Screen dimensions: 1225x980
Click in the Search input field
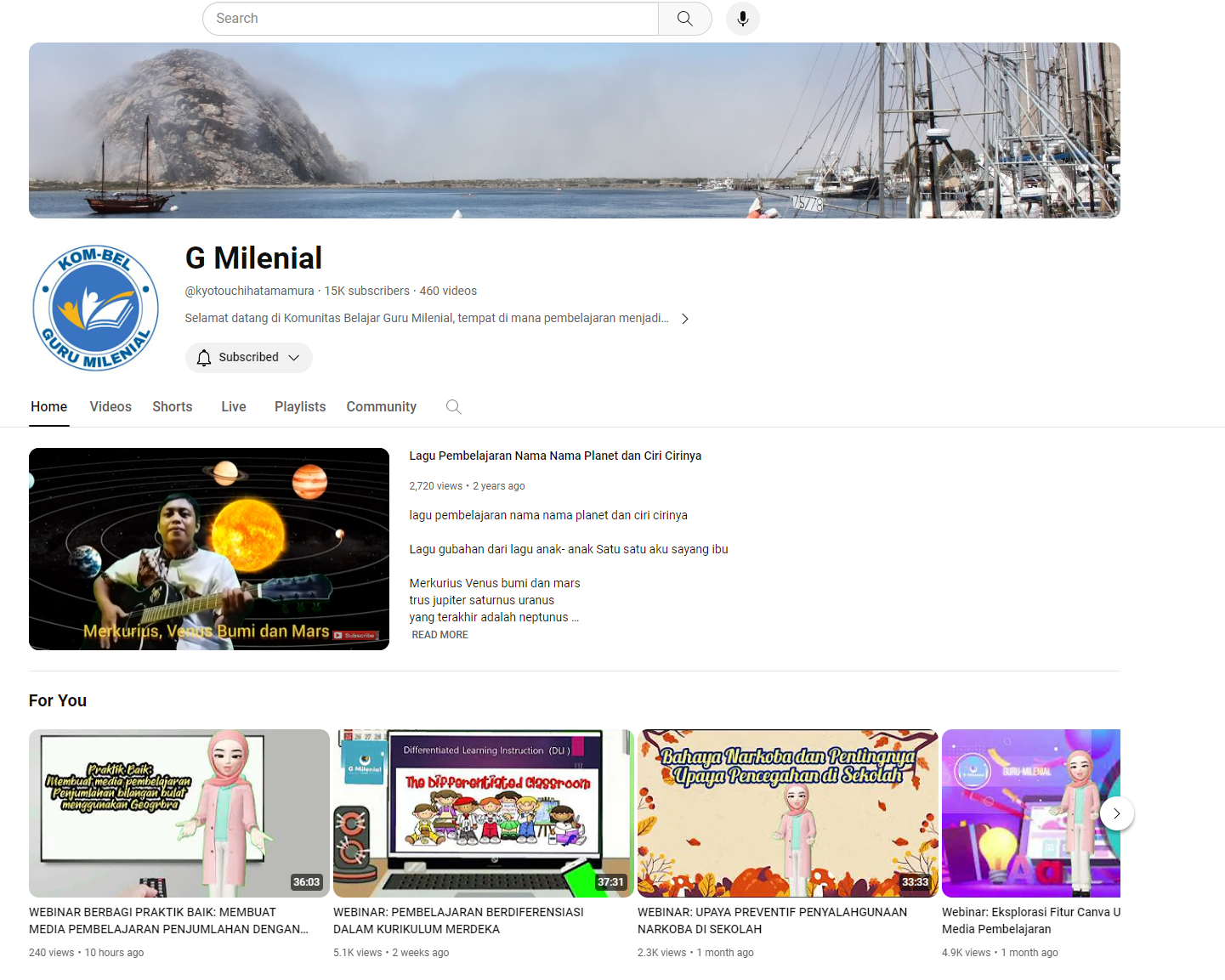(x=430, y=19)
